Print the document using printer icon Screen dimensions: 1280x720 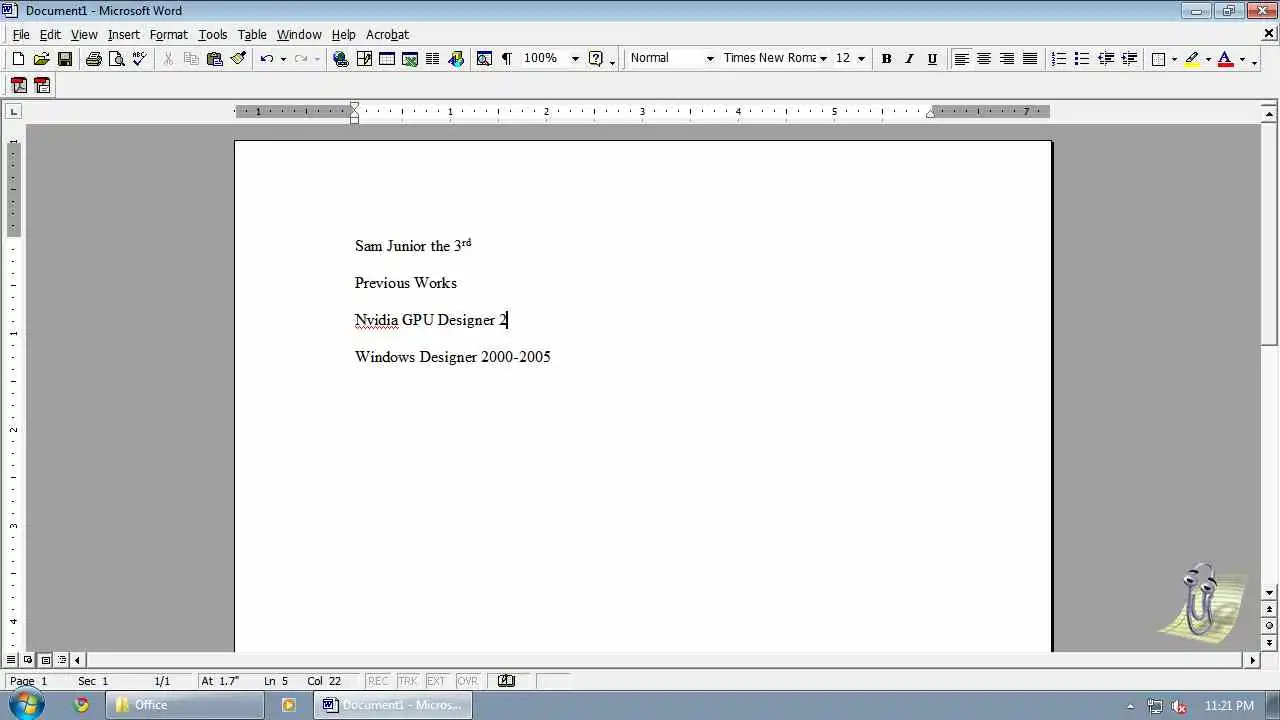pyautogui.click(x=94, y=59)
